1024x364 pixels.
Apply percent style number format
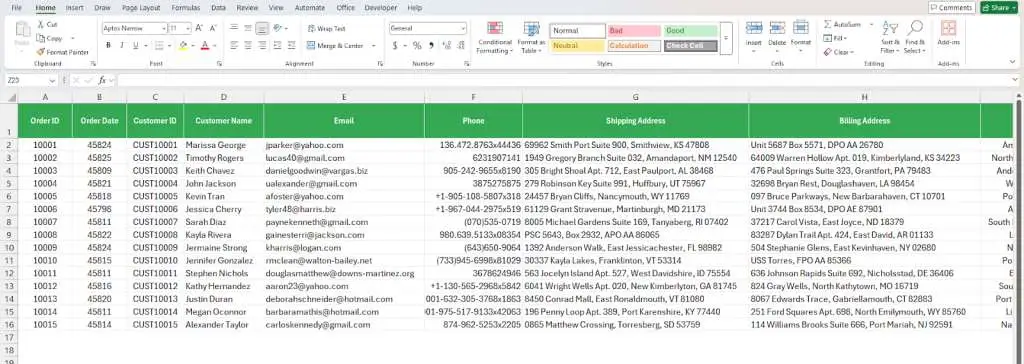point(417,46)
